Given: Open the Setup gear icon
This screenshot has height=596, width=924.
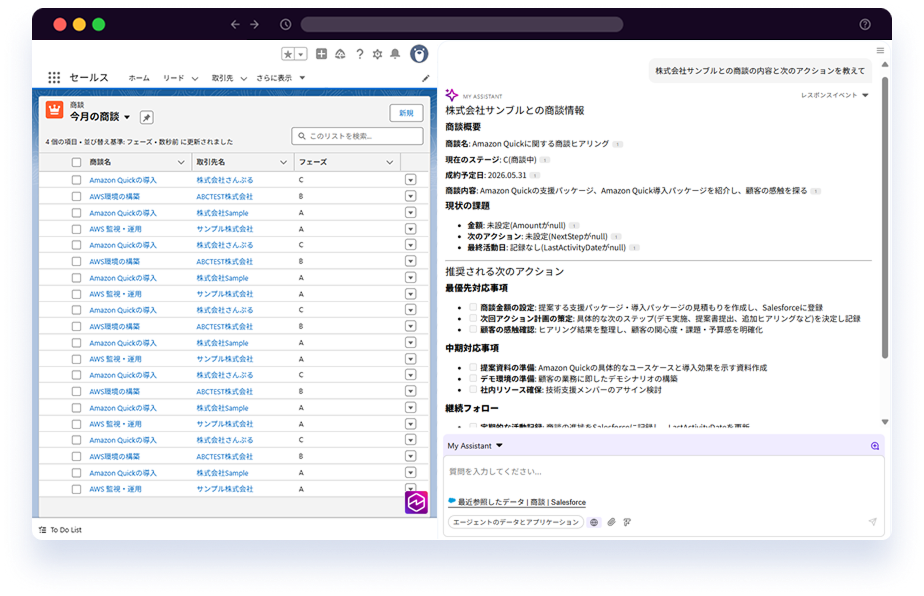Looking at the screenshot, I should (x=378, y=54).
